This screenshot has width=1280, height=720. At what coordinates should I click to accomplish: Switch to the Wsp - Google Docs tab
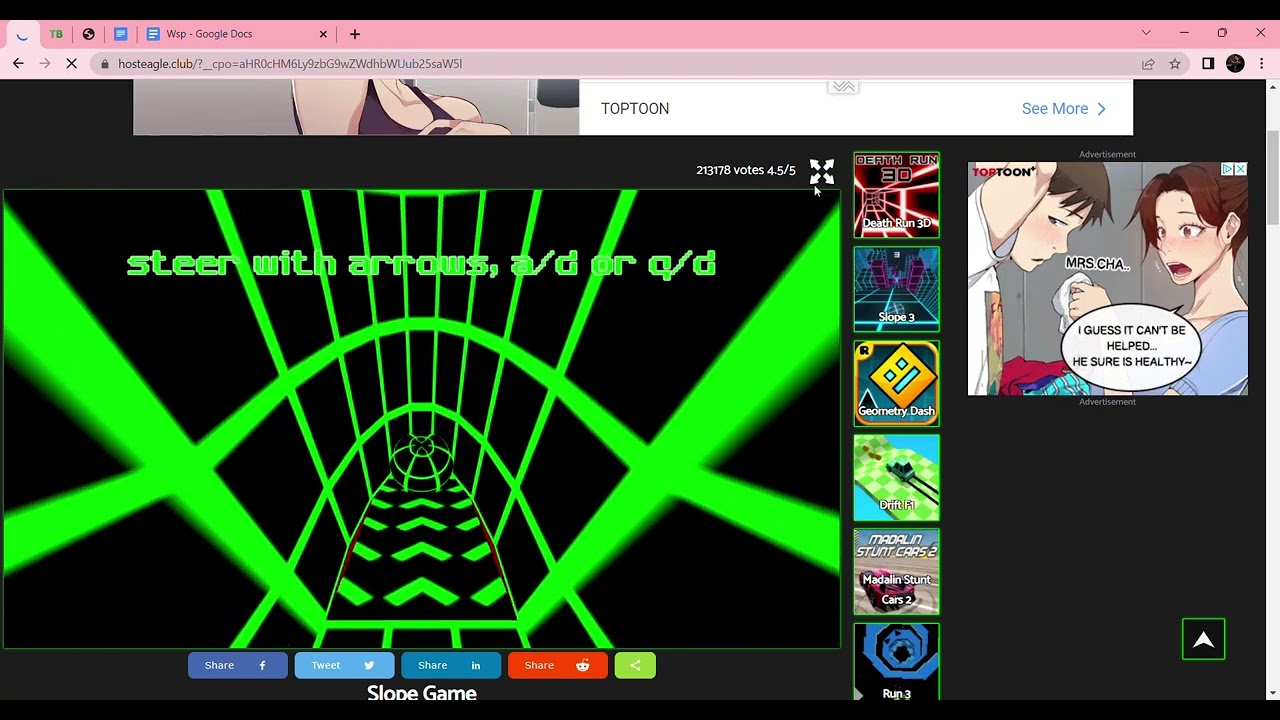click(x=237, y=34)
